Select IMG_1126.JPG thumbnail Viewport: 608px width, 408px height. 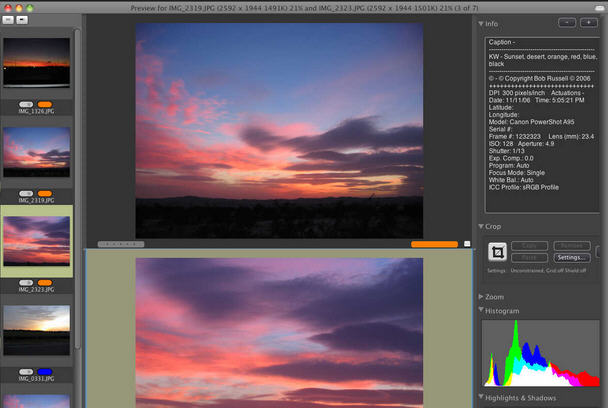click(x=36, y=62)
